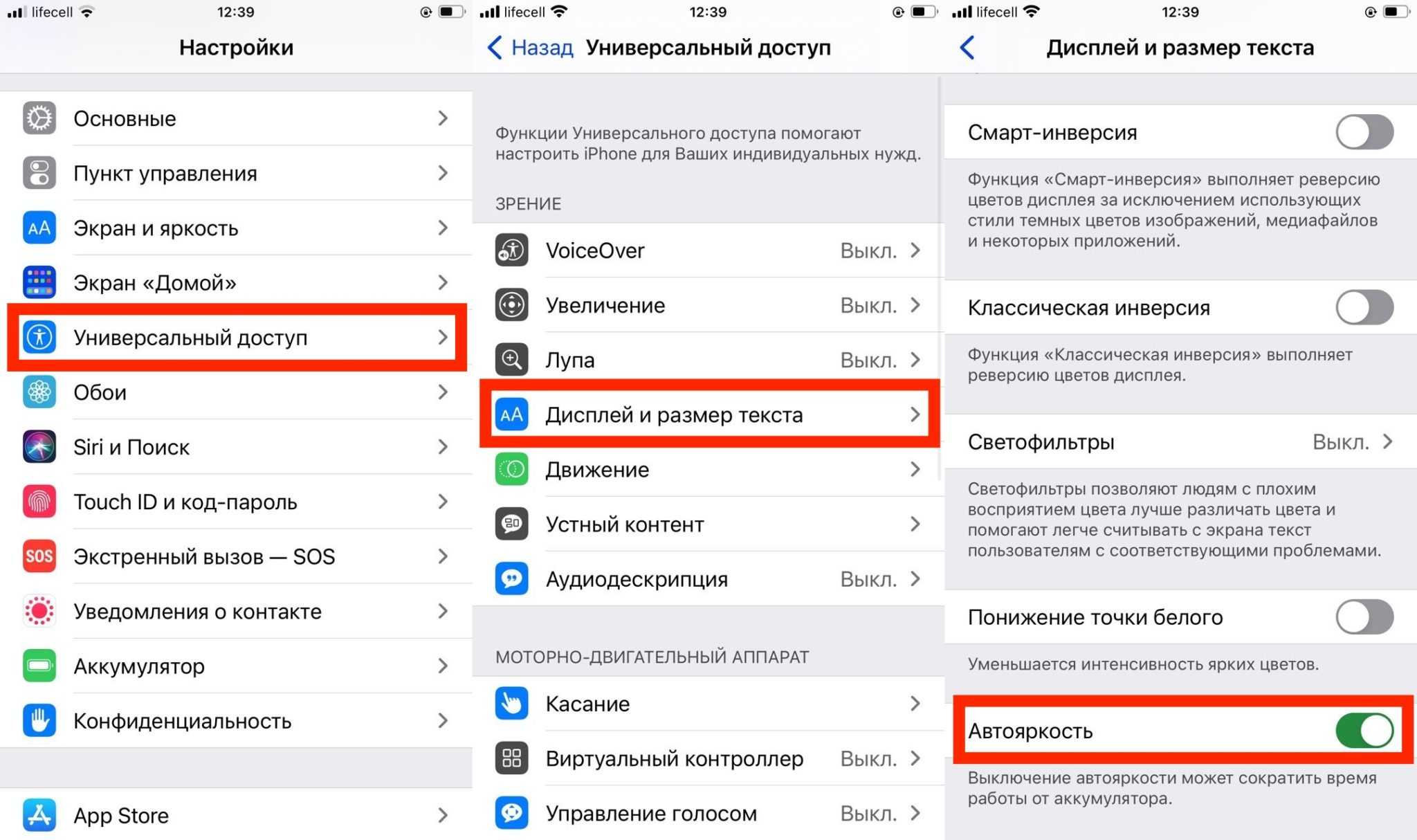Open Экран и яркость settings

click(235, 228)
